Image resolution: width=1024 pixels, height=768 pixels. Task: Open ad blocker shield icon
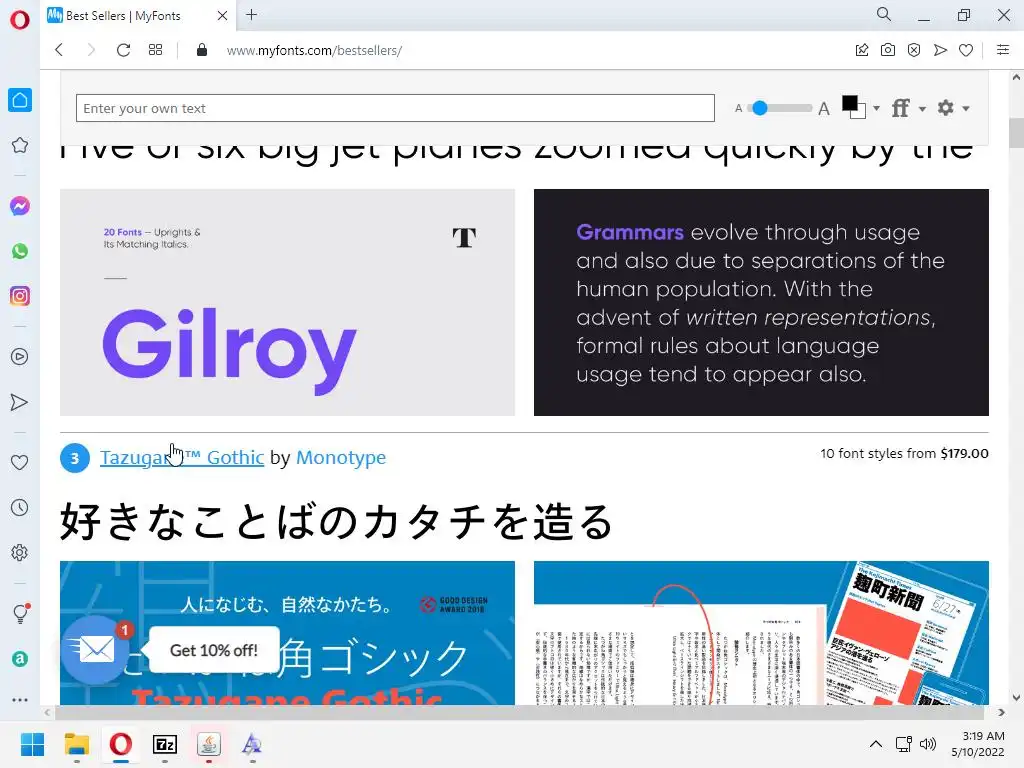914,50
